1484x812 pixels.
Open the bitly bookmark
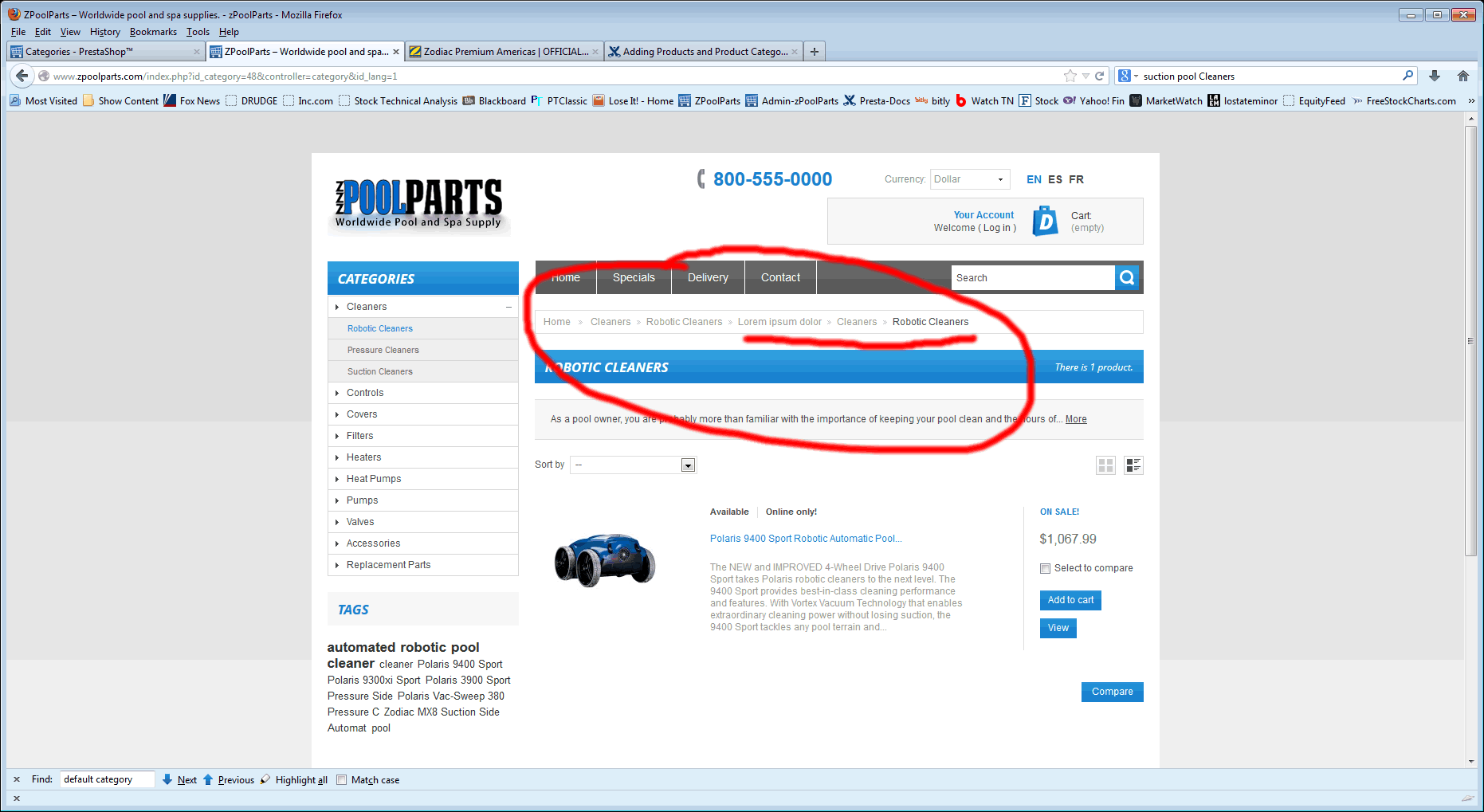click(932, 100)
